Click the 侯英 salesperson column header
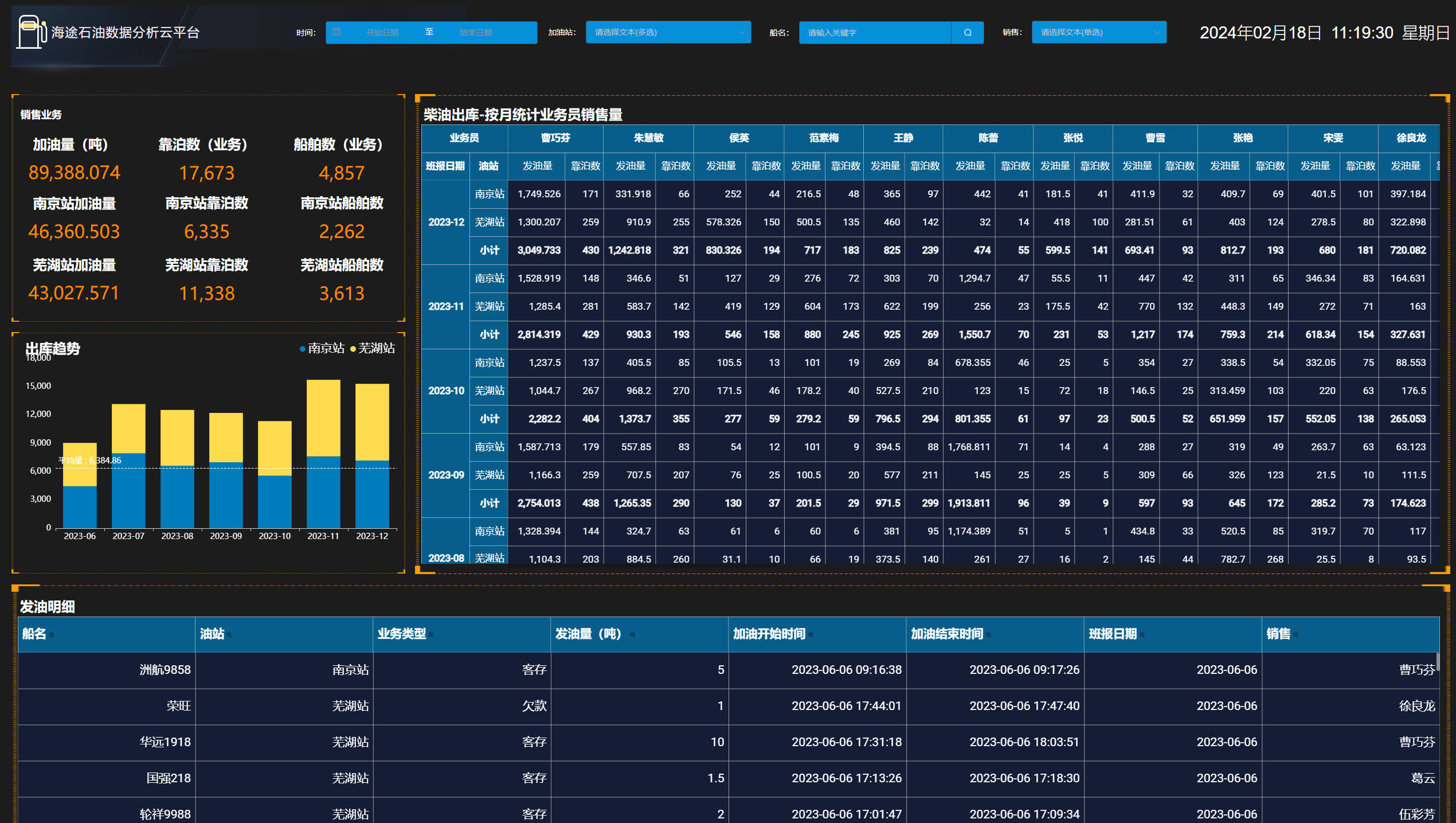 pyautogui.click(x=739, y=138)
